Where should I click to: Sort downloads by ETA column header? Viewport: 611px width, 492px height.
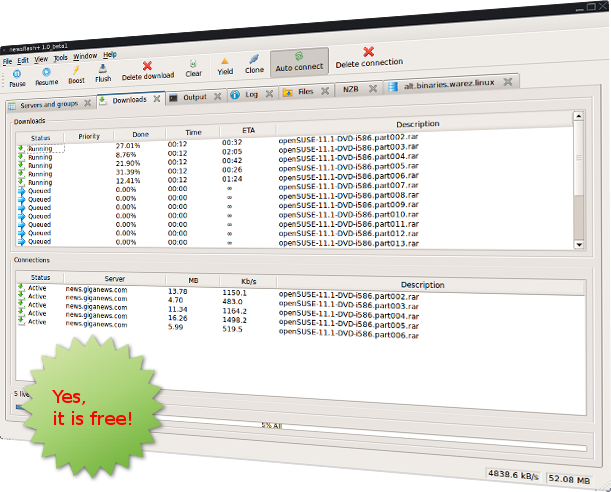(x=248, y=130)
